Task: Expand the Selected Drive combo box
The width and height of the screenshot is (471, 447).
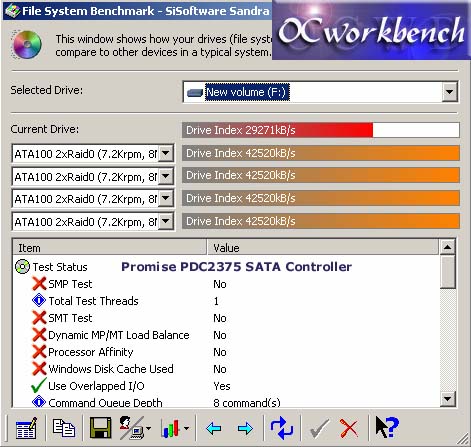Action: pos(449,92)
